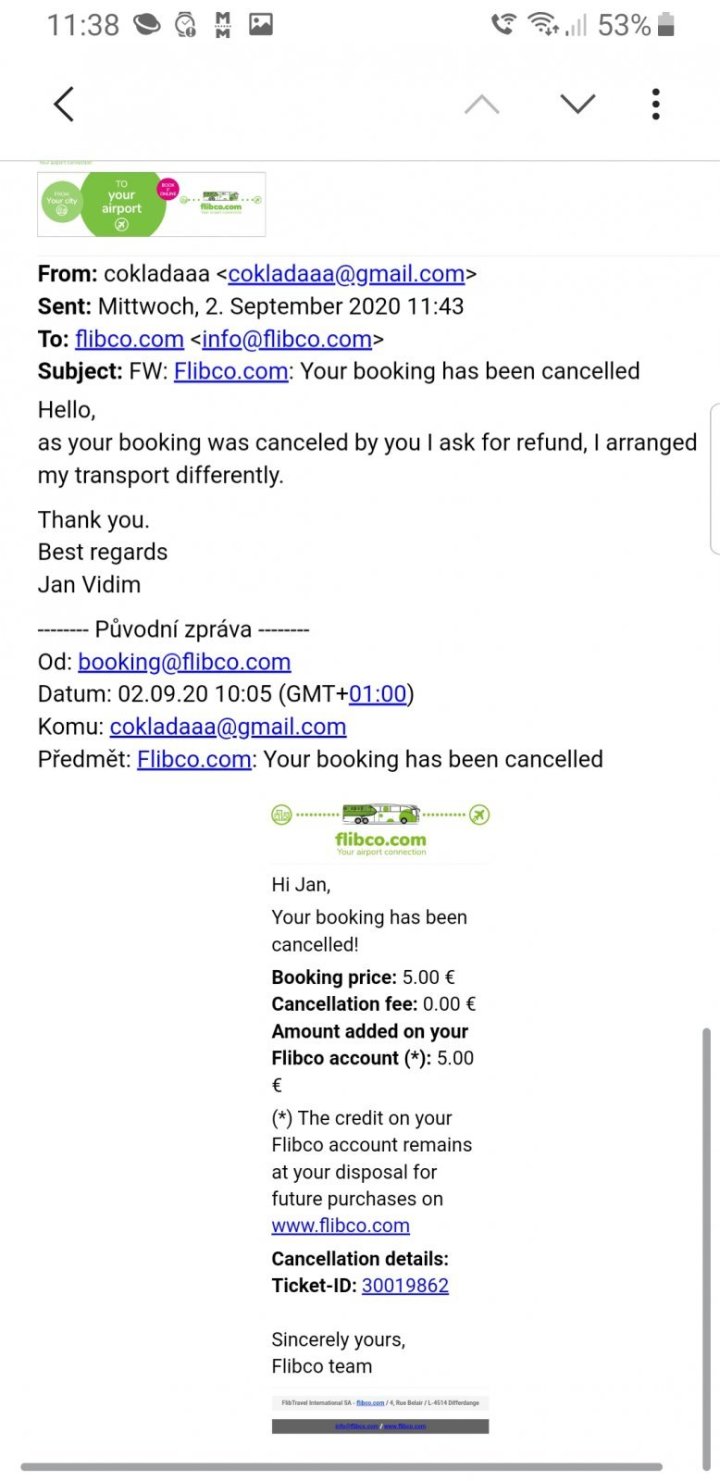Open info@flibco.com email link
The image size is (720, 1481).
coord(287,339)
